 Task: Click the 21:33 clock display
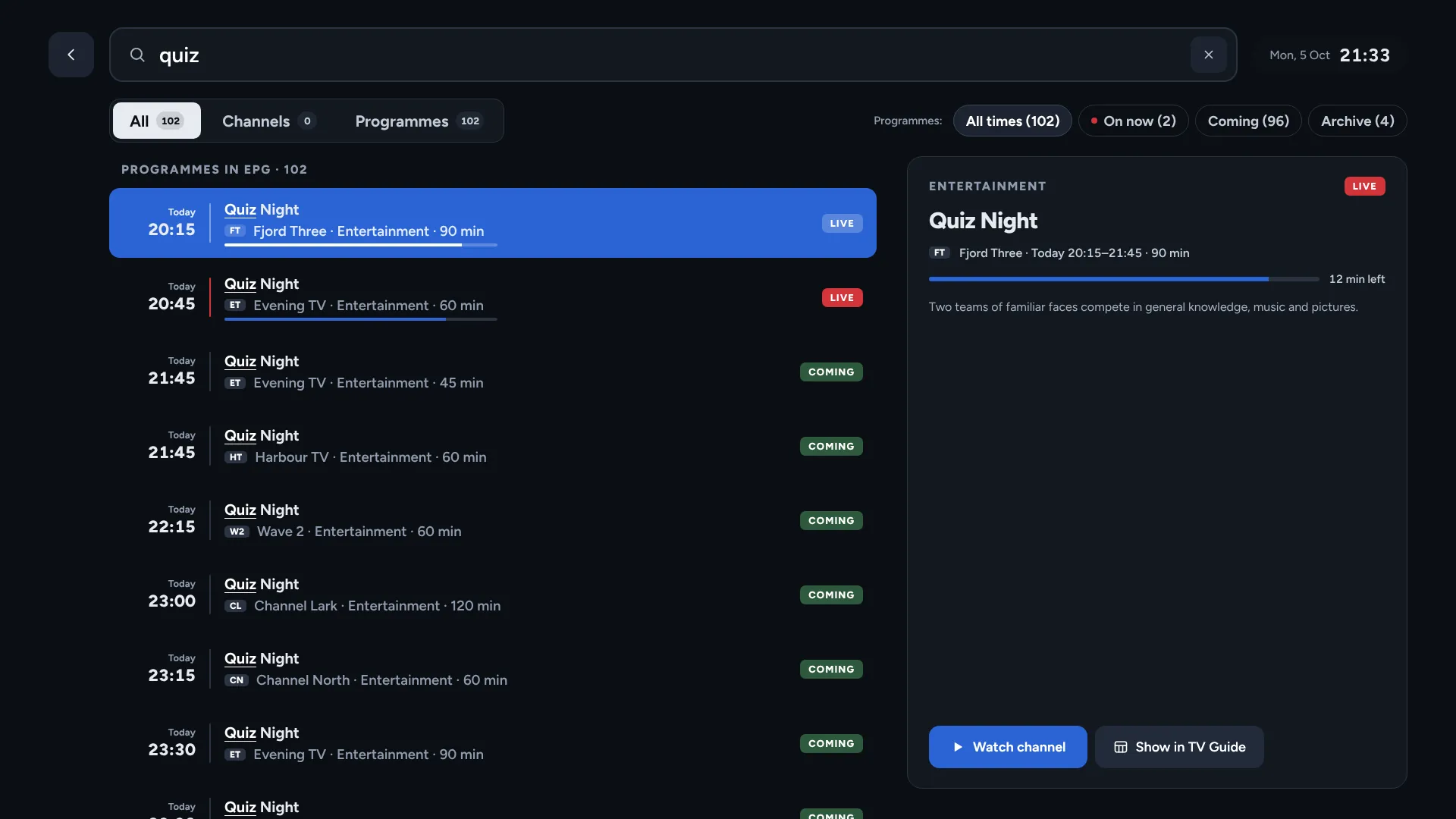click(x=1365, y=55)
